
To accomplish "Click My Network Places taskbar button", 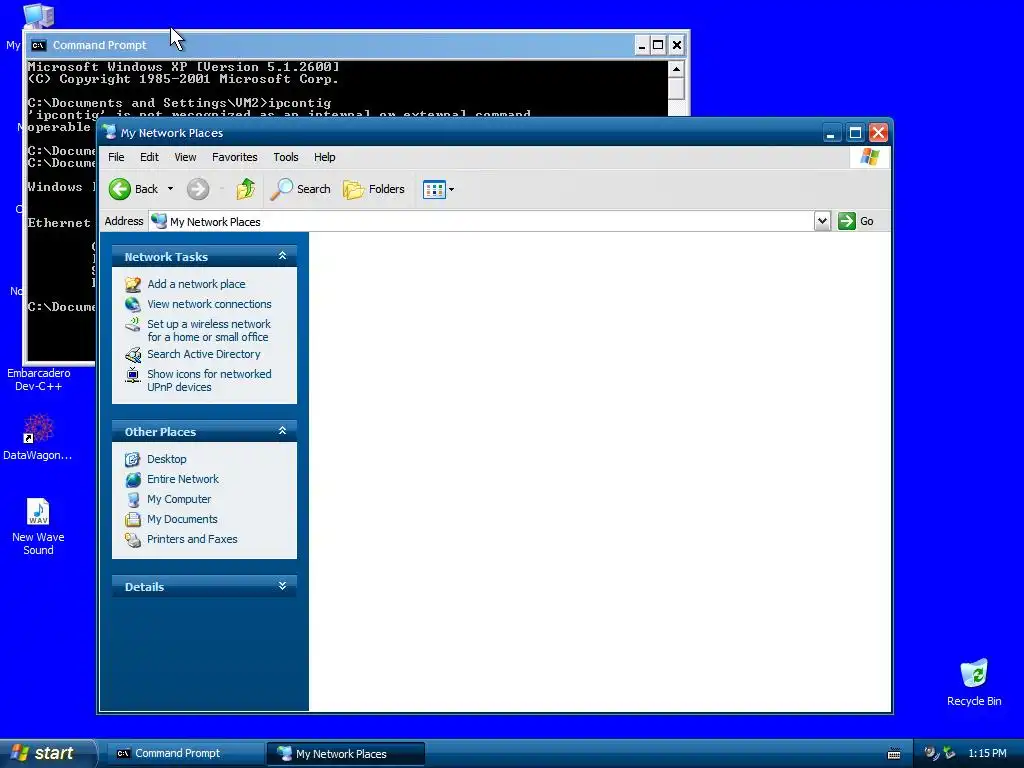I will click(345, 754).
